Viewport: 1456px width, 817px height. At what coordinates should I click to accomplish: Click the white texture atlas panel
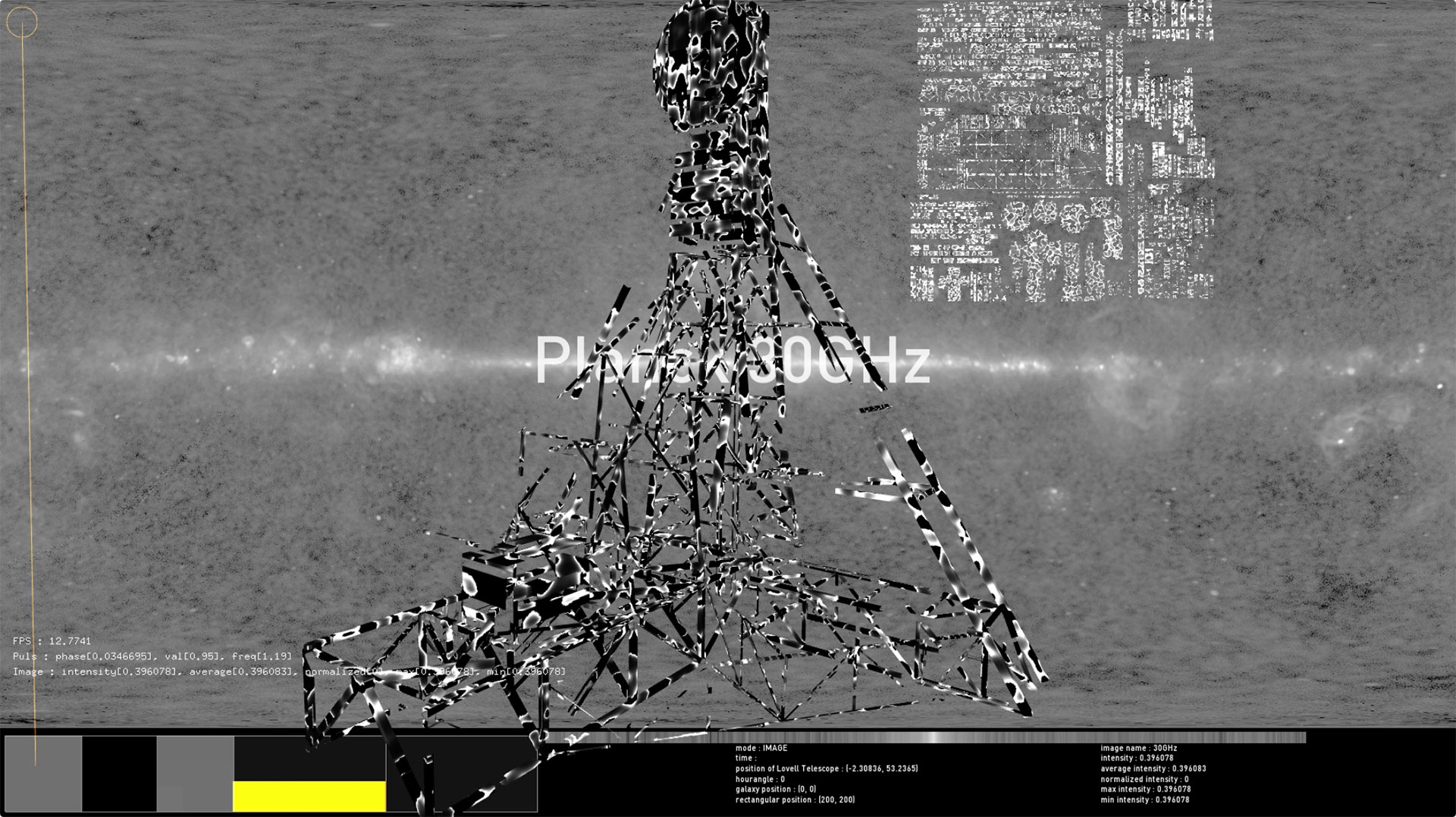[x=1062, y=152]
